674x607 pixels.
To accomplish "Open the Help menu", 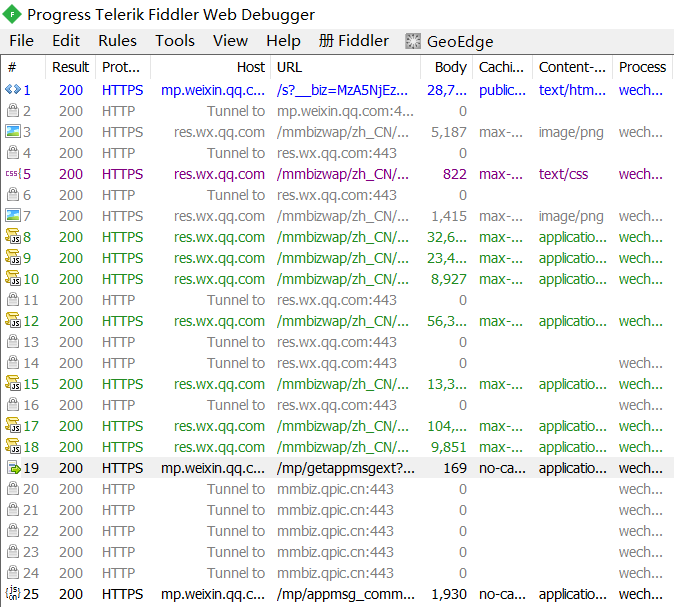I will 283,41.
